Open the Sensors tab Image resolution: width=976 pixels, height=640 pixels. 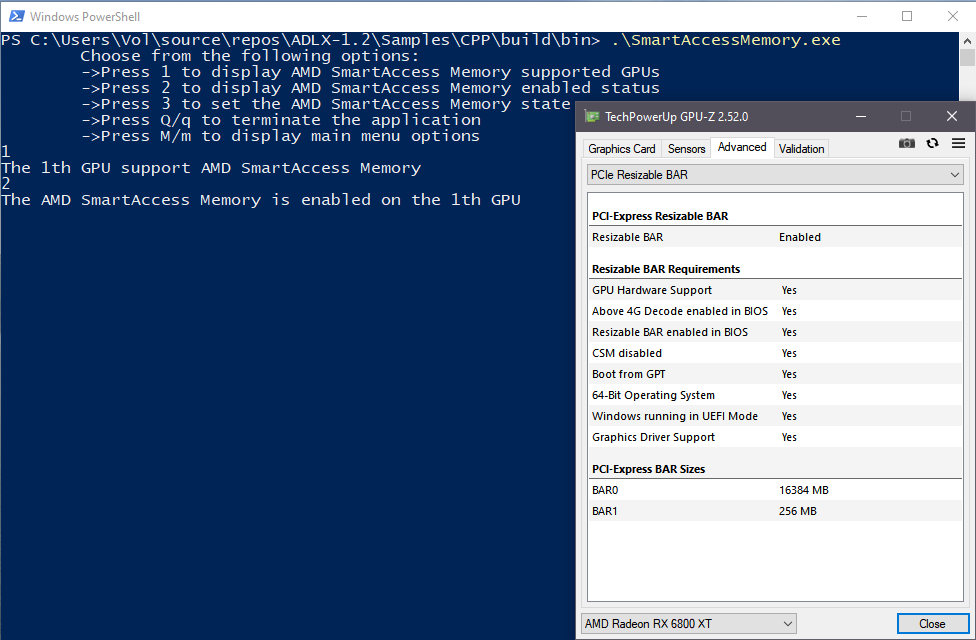point(686,149)
